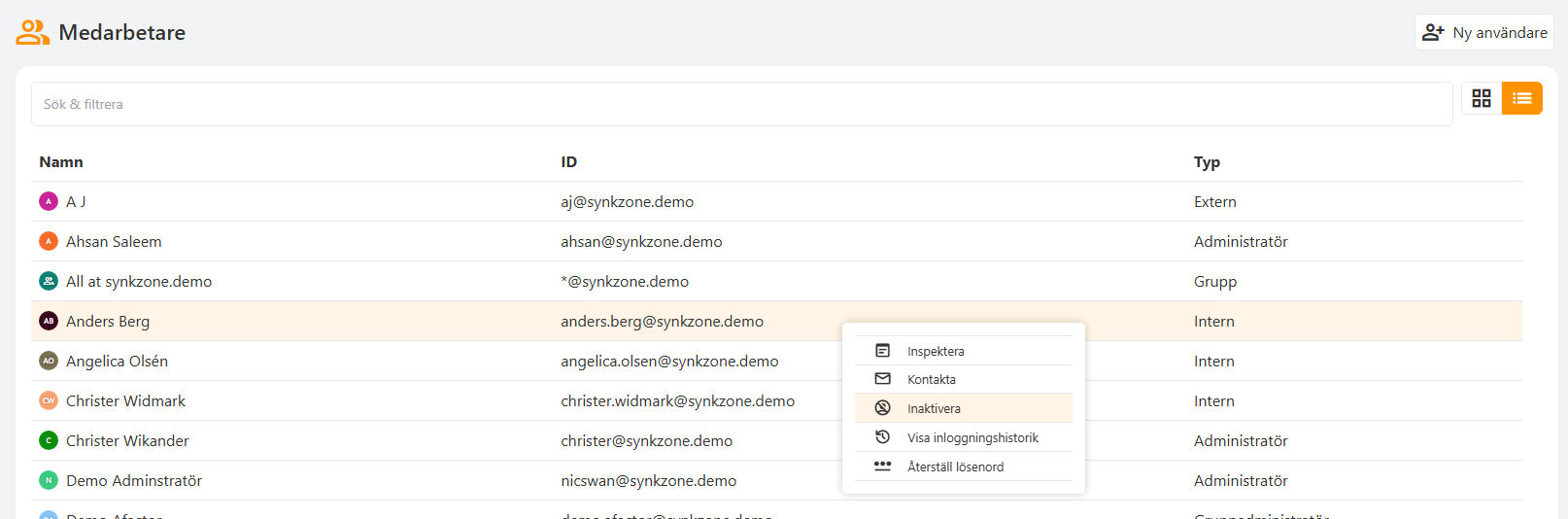
Task: Click Intern type in Angelica Olsén row
Action: [x=1214, y=361]
